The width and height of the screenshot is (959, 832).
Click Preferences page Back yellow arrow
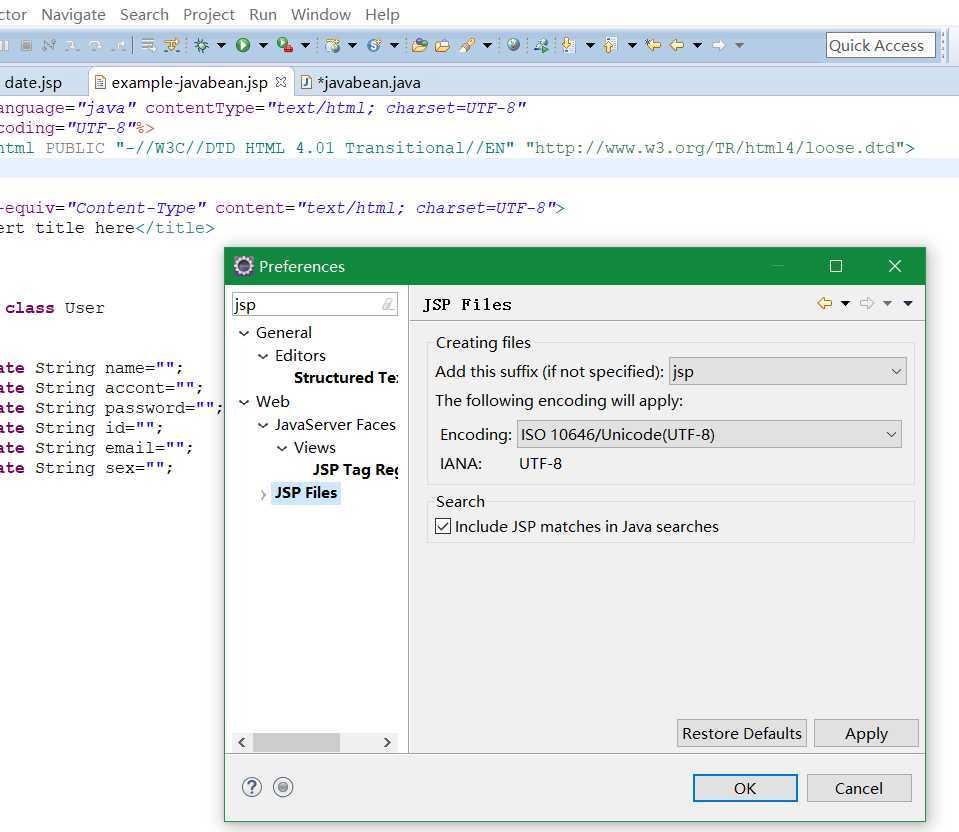pyautogui.click(x=824, y=303)
